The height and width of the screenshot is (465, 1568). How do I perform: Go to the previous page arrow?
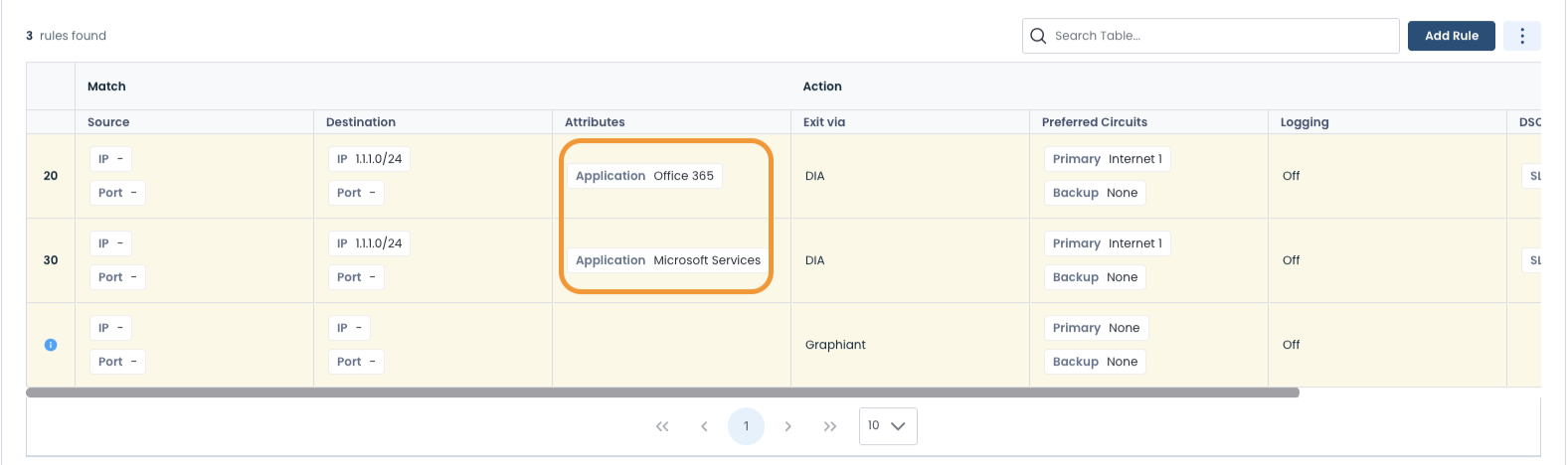click(704, 426)
